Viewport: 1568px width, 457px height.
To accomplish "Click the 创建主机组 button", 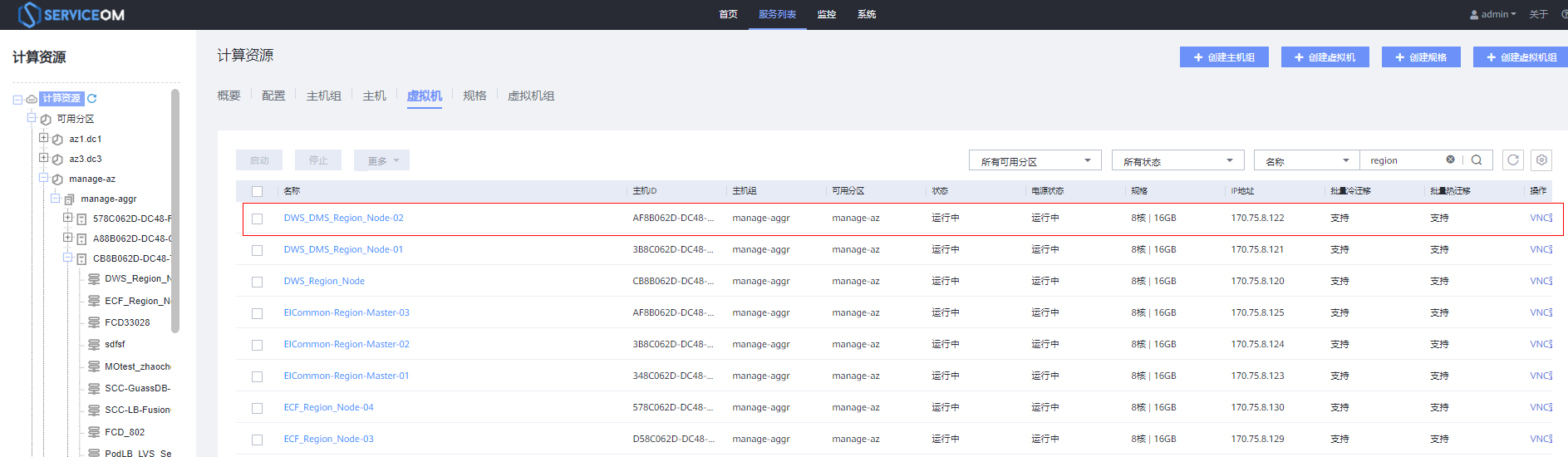I will (x=1224, y=57).
